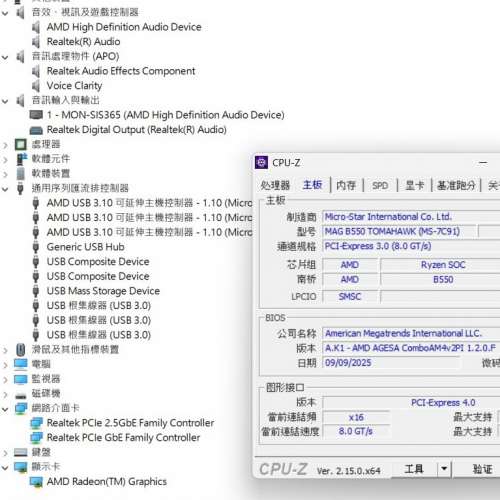
Task: Minimize the CPU-Z window
Action: click(x=483, y=163)
